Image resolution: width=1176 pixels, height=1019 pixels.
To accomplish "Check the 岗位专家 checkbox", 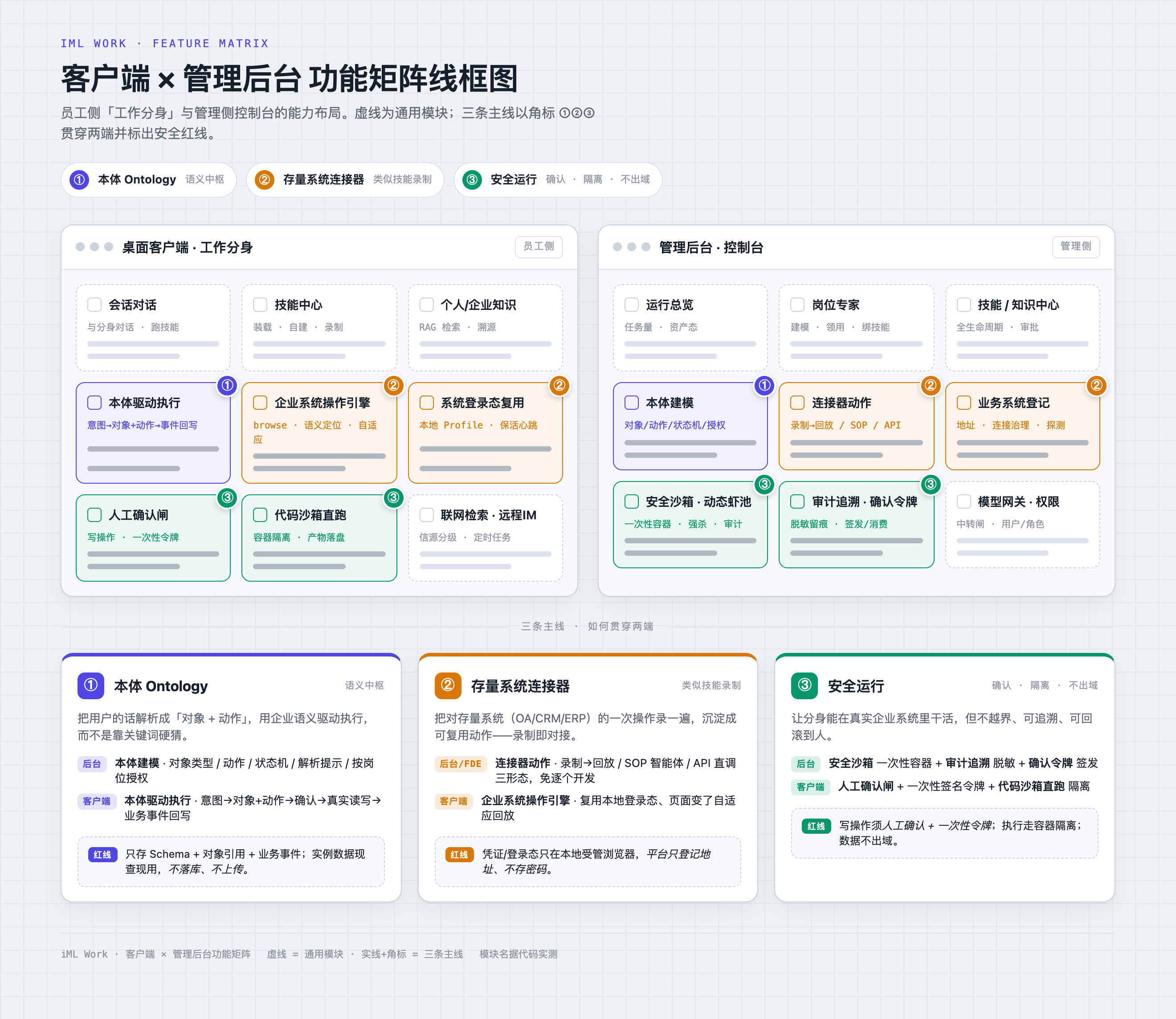I will pos(798,305).
